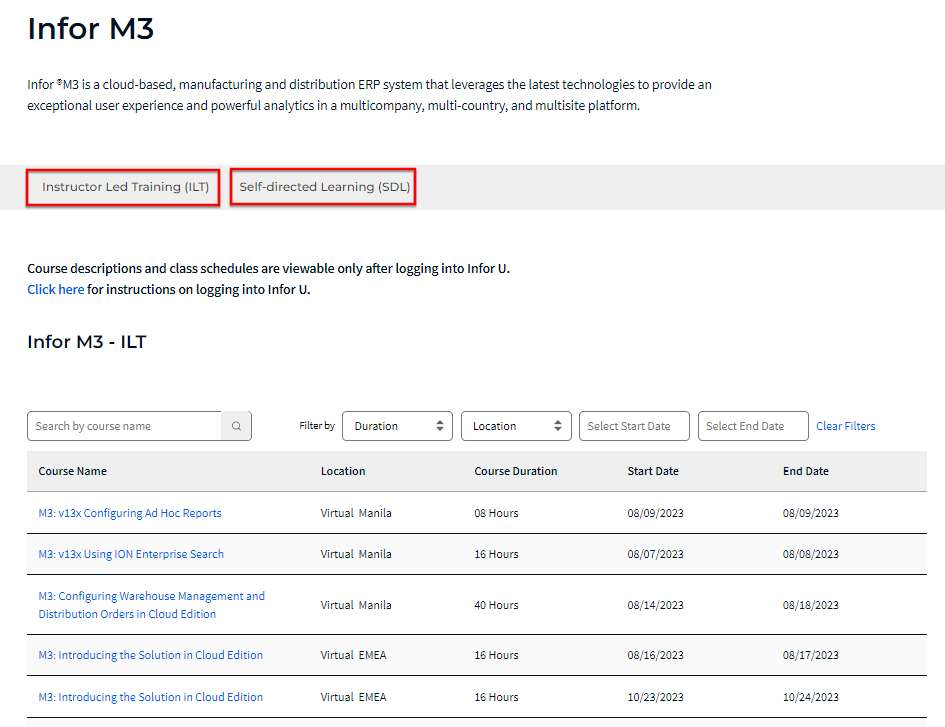
Task: Click the Location column header
Action: (x=343, y=471)
